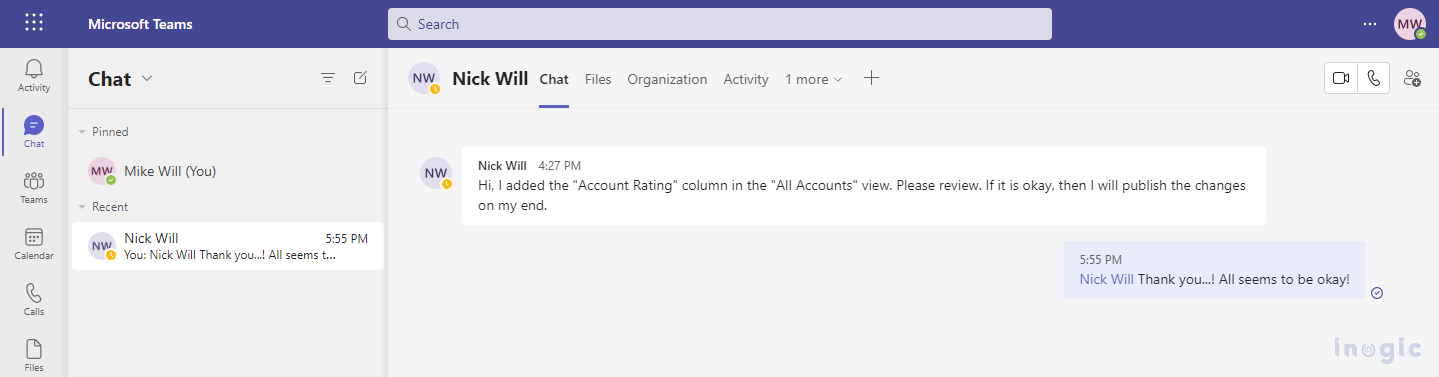Collapse the Pinned section
This screenshot has width=1439, height=377.
82,132
